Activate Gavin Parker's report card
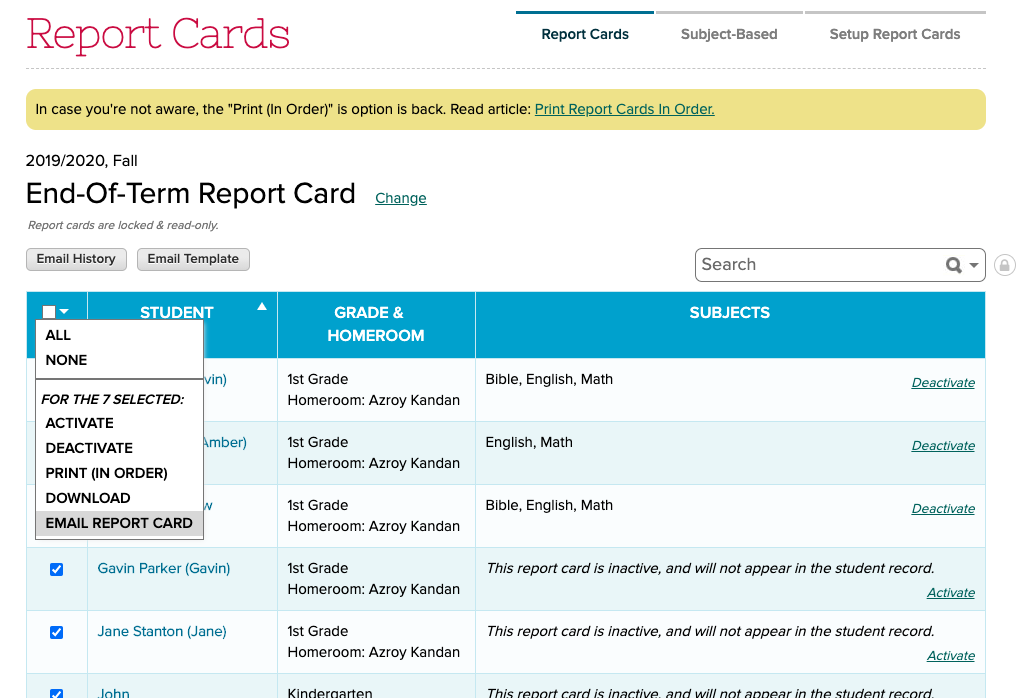 (x=951, y=592)
